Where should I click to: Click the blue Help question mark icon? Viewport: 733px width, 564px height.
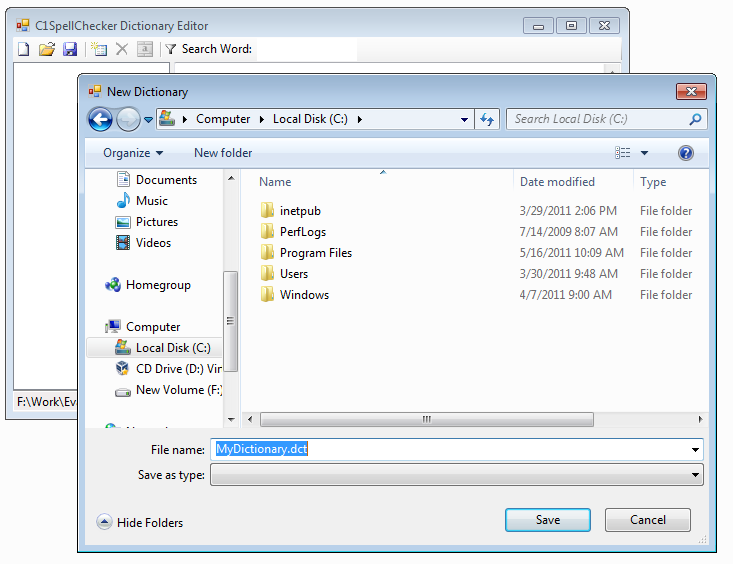click(686, 153)
